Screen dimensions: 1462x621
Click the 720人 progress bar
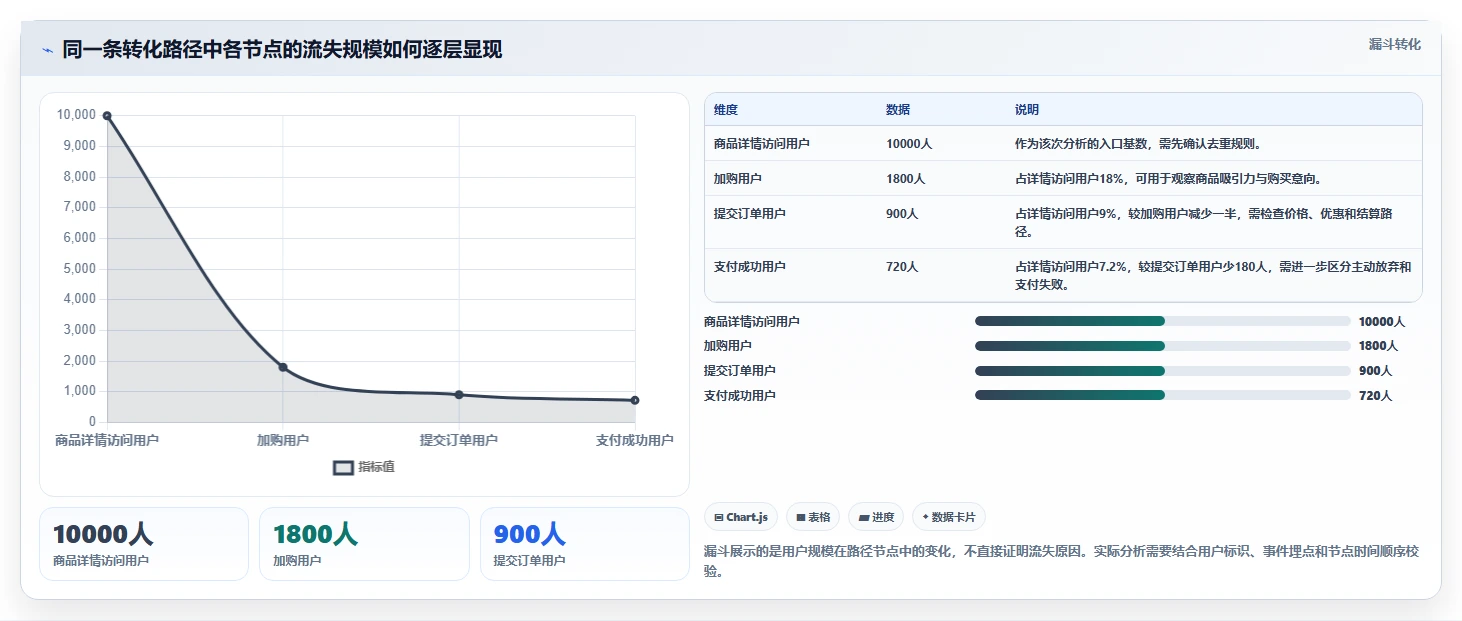pyautogui.click(x=1162, y=395)
